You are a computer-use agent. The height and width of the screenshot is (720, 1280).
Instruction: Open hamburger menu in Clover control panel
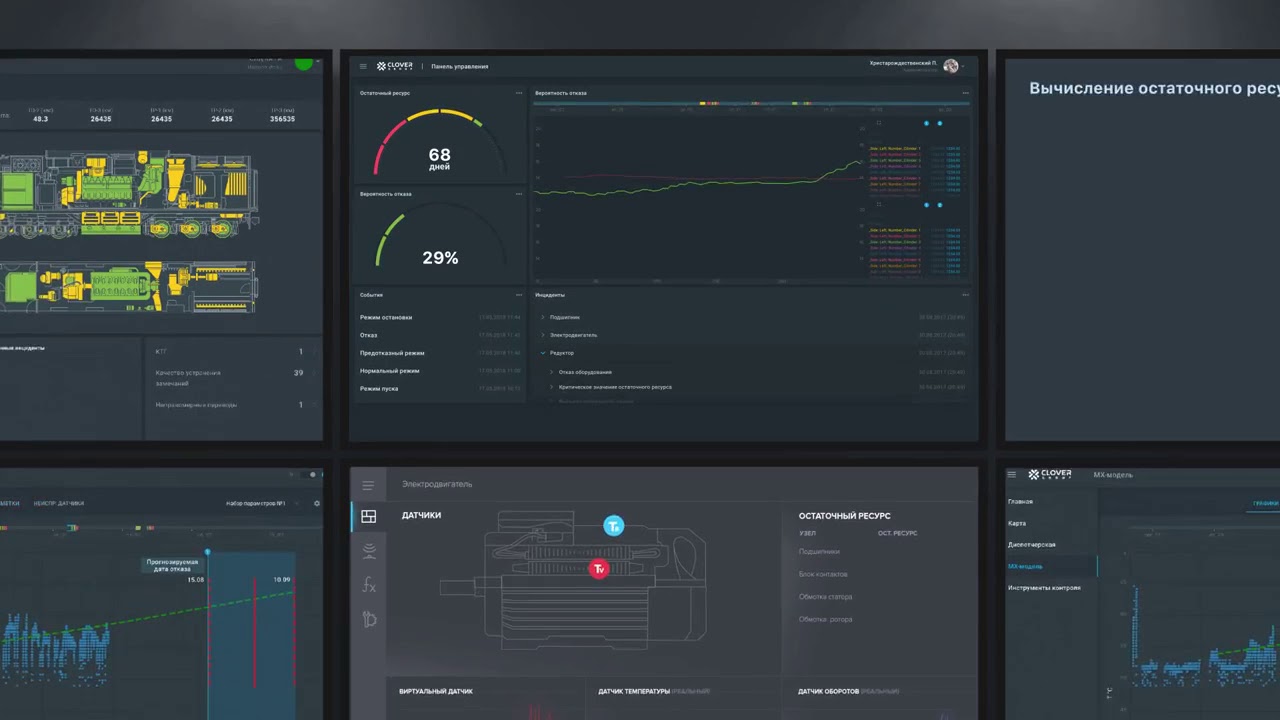[x=363, y=66]
